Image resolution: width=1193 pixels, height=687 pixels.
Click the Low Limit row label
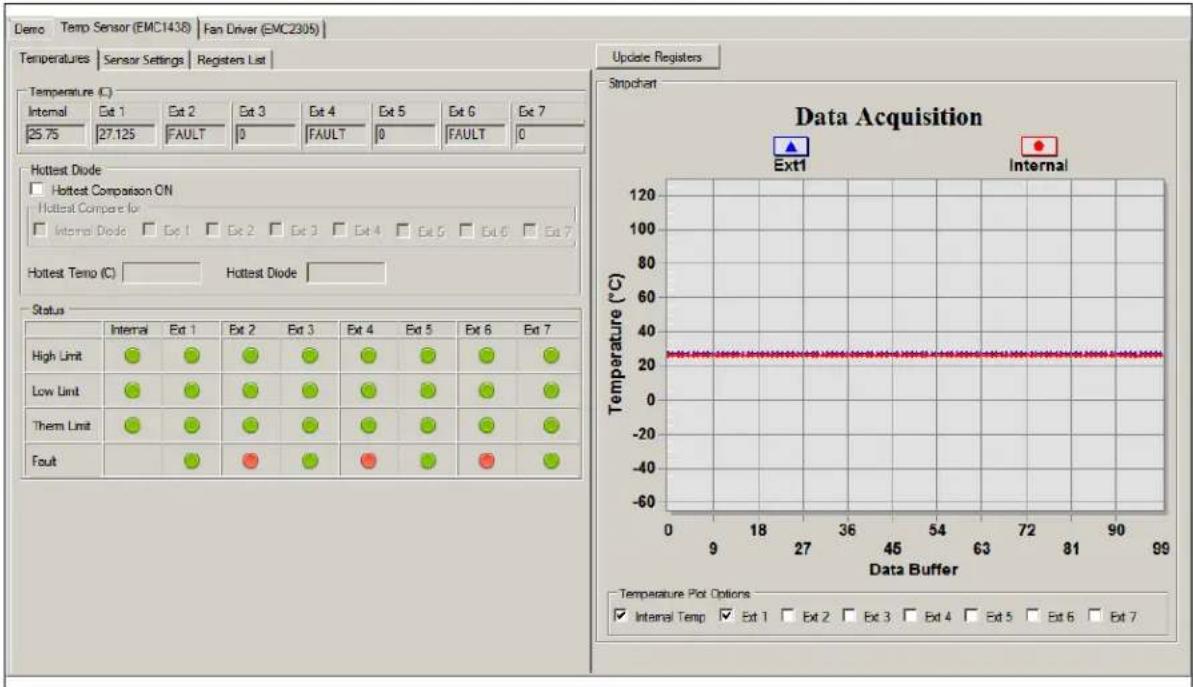pyautogui.click(x=56, y=391)
